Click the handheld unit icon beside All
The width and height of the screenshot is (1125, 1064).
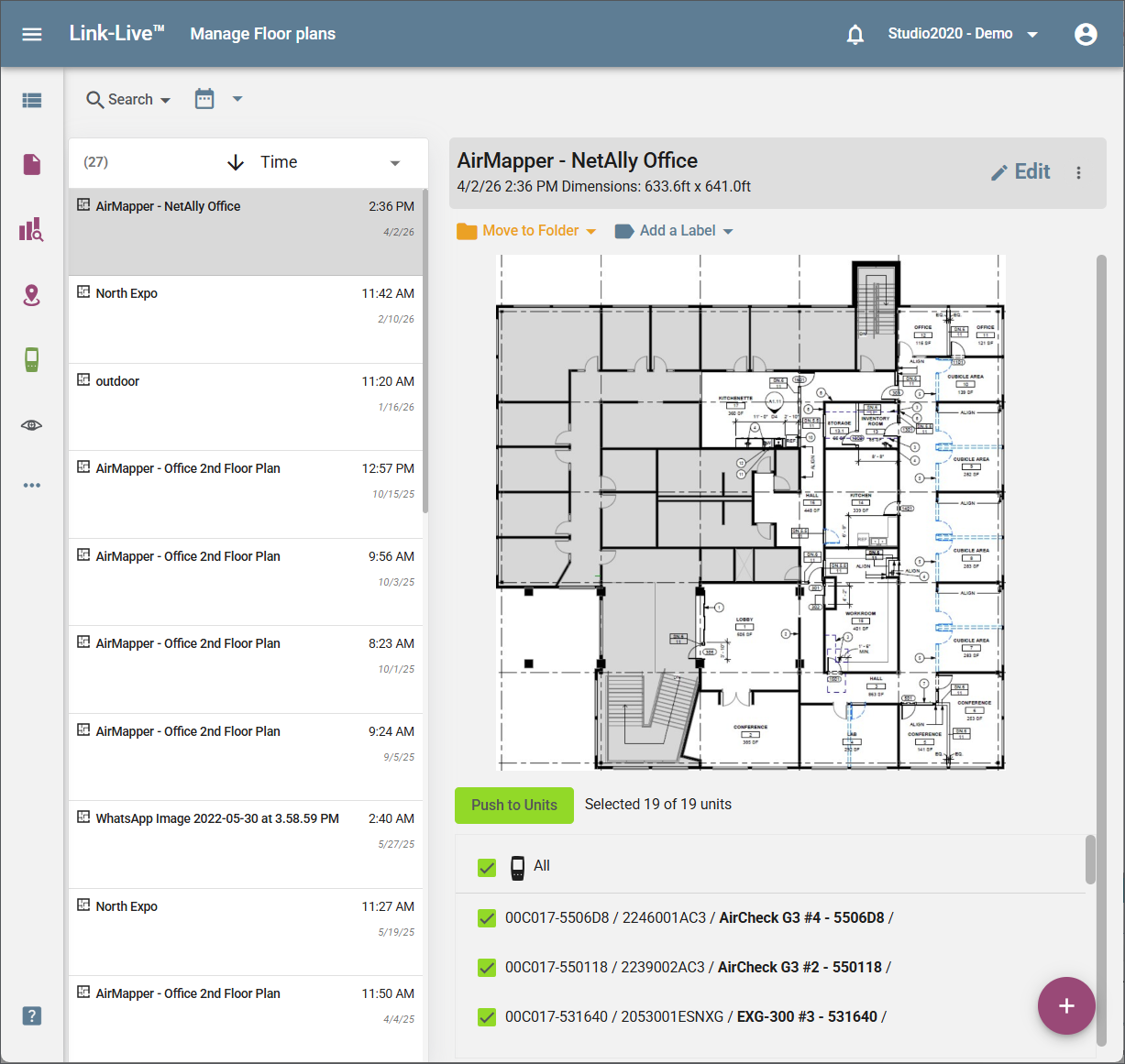pyautogui.click(x=517, y=867)
